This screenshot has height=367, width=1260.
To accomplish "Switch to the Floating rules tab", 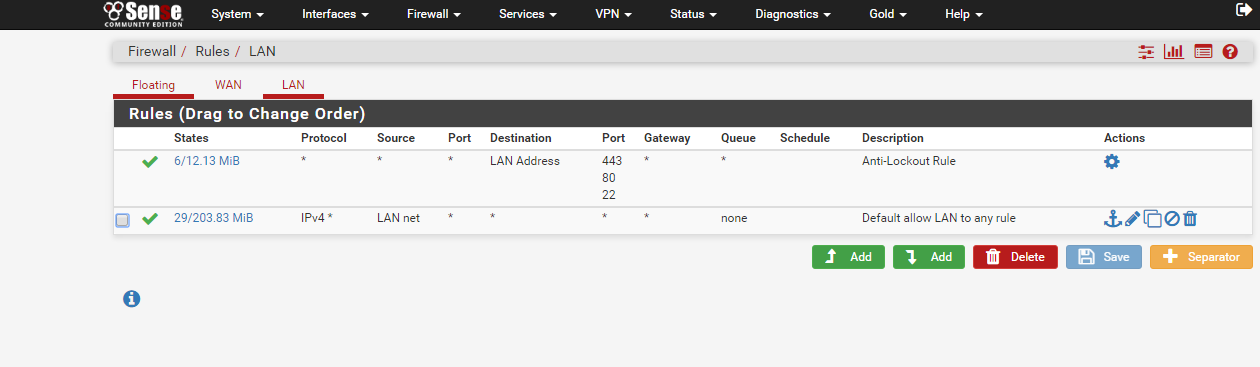I will pos(153,85).
